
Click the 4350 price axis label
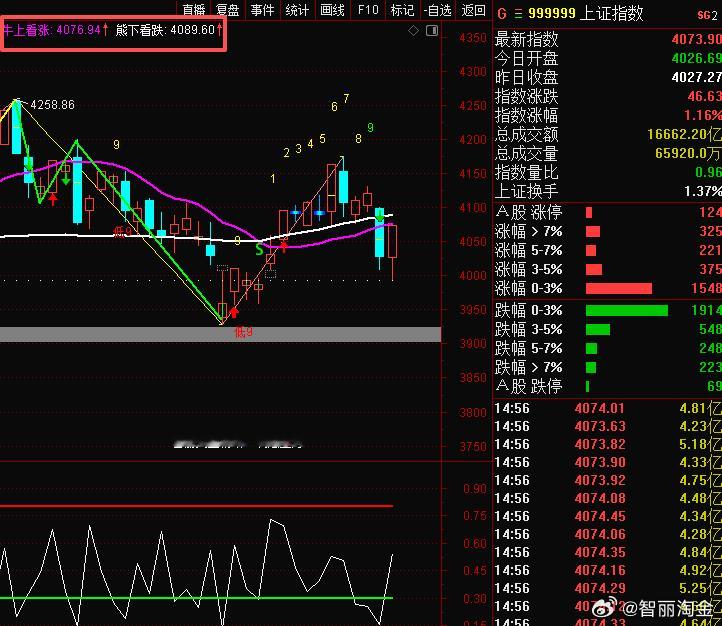point(473,37)
